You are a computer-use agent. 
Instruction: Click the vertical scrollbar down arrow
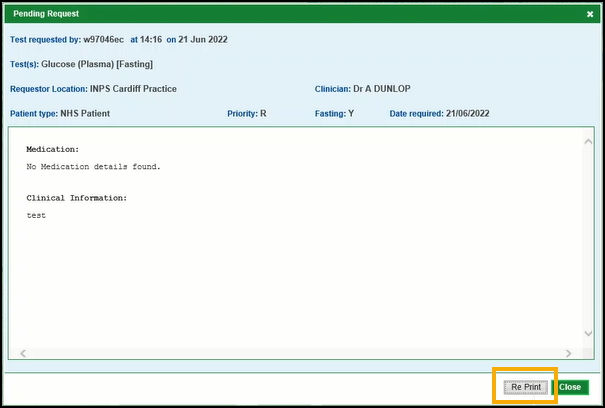[588, 336]
